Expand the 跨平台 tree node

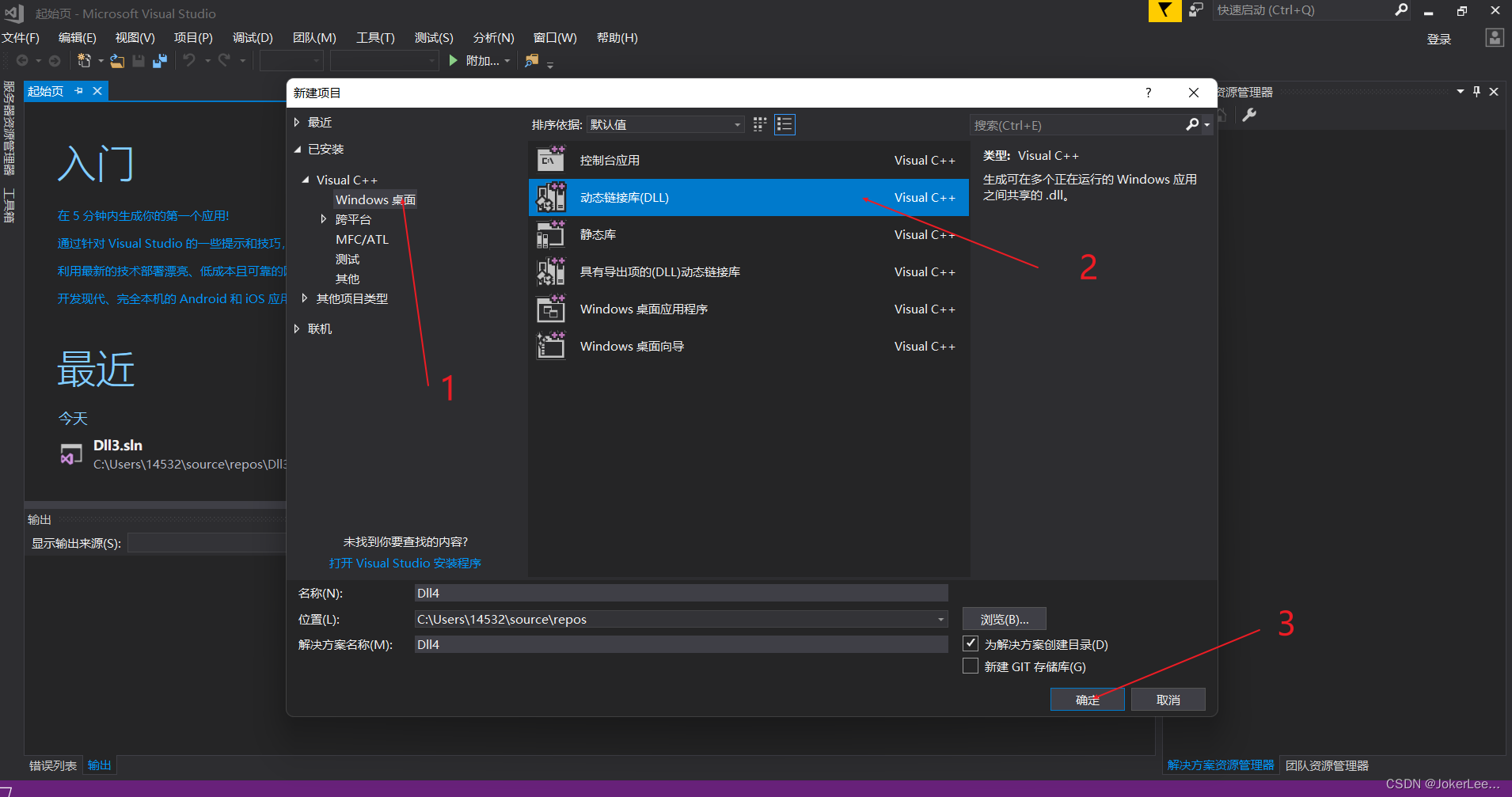point(323,219)
